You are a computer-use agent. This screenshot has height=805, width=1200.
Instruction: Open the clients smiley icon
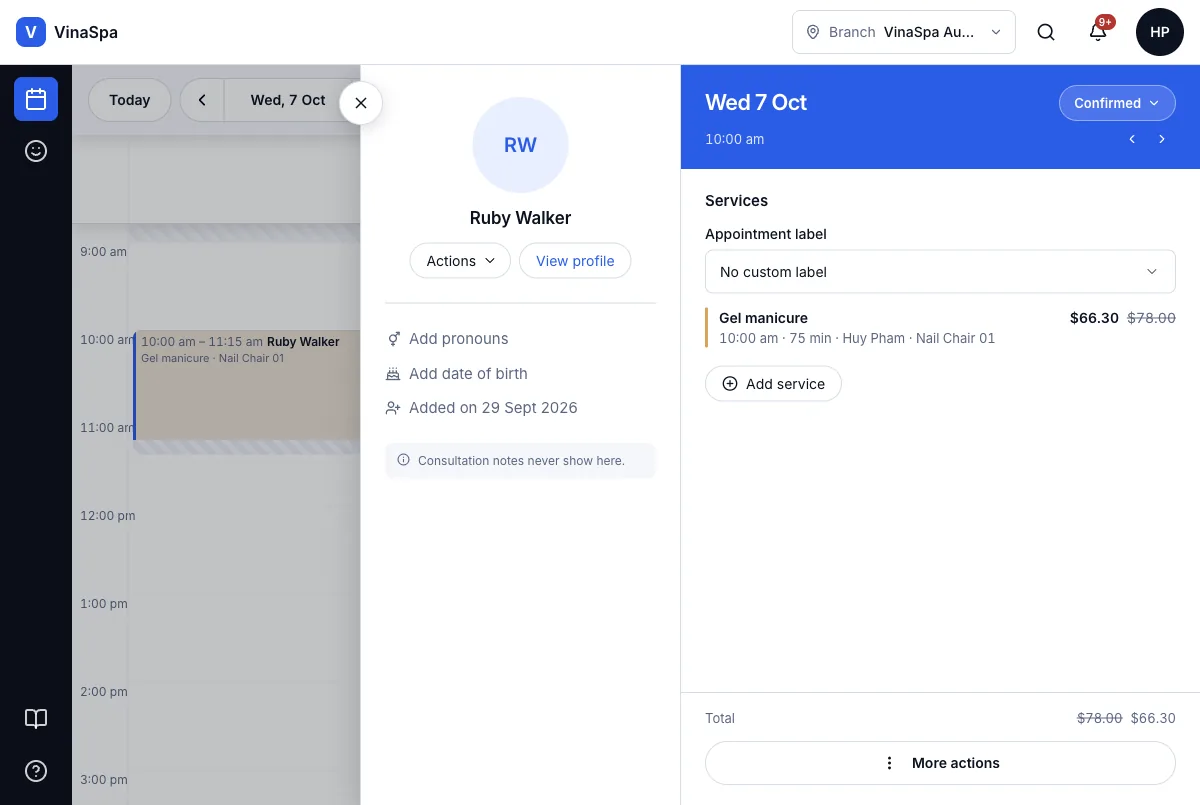[36, 151]
